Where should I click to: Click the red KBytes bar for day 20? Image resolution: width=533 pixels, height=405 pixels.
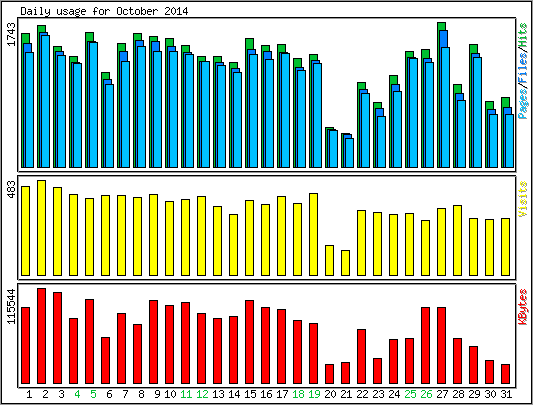click(x=329, y=374)
